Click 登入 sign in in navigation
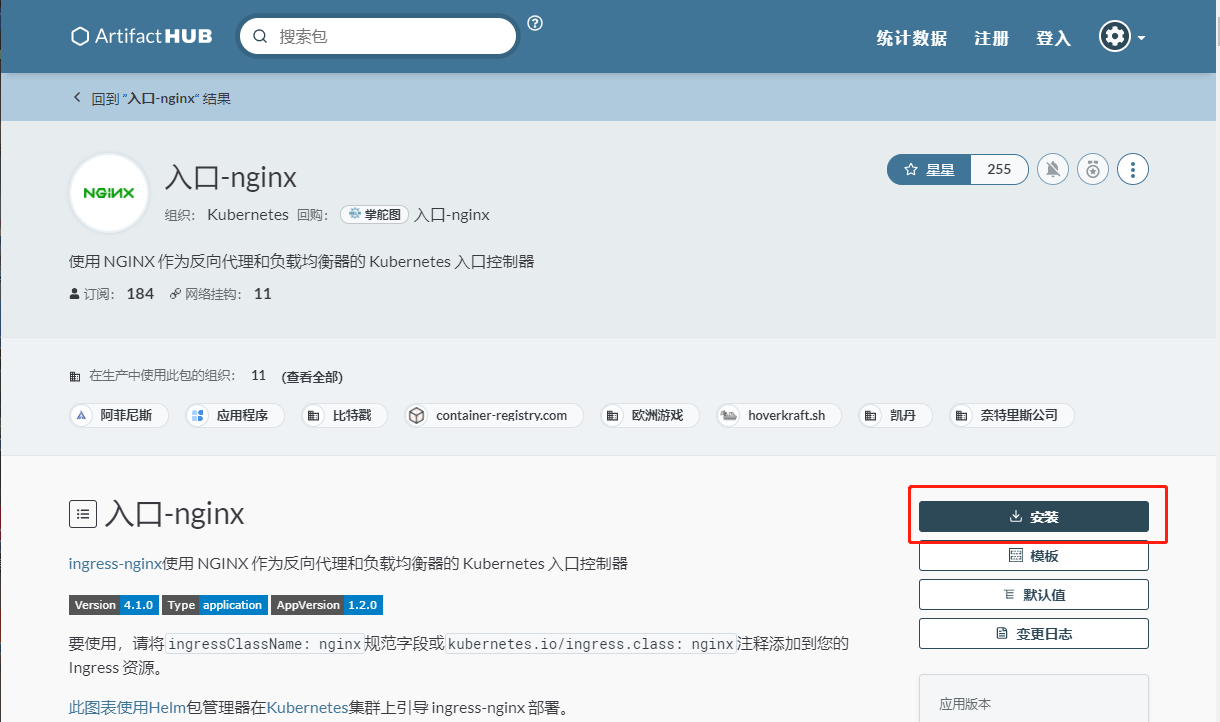1220x722 pixels. point(1053,39)
